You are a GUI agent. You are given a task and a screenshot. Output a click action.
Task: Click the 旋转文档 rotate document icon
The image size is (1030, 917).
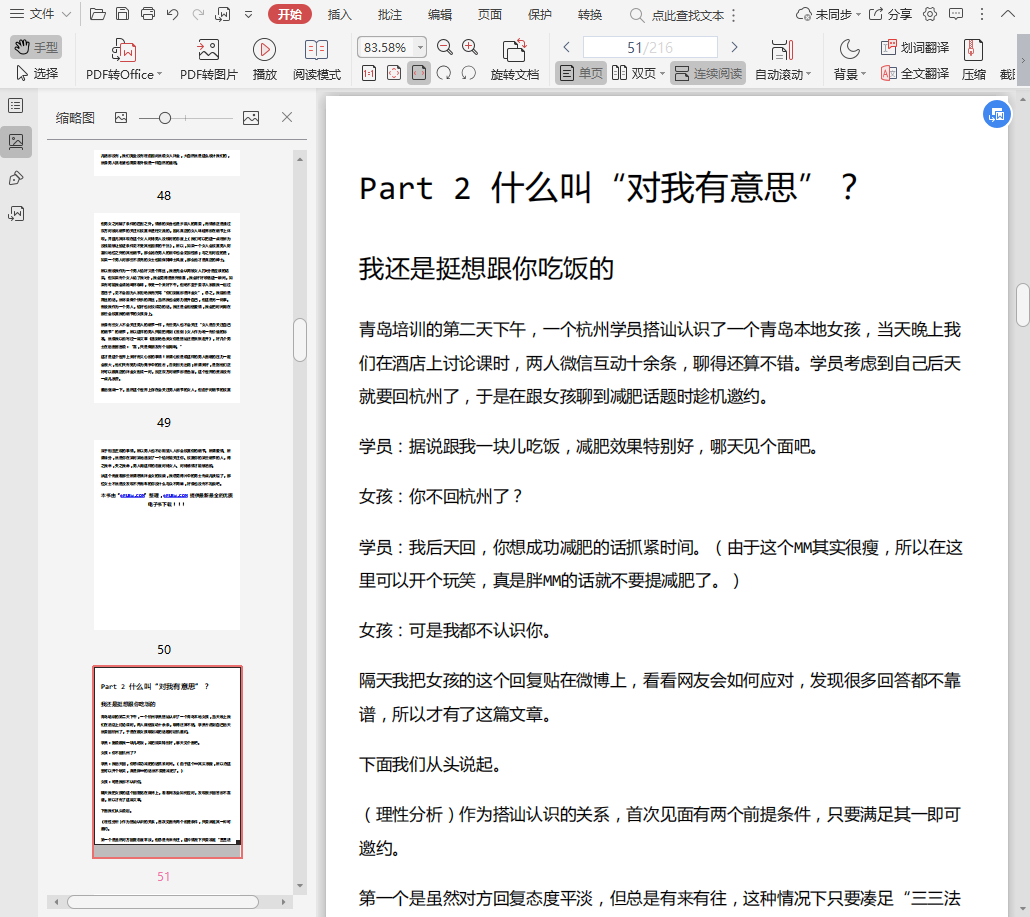pyautogui.click(x=514, y=51)
